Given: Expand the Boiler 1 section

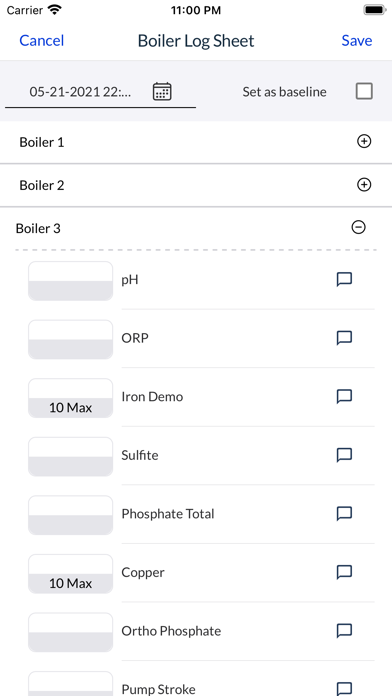Looking at the screenshot, I should 364,142.
